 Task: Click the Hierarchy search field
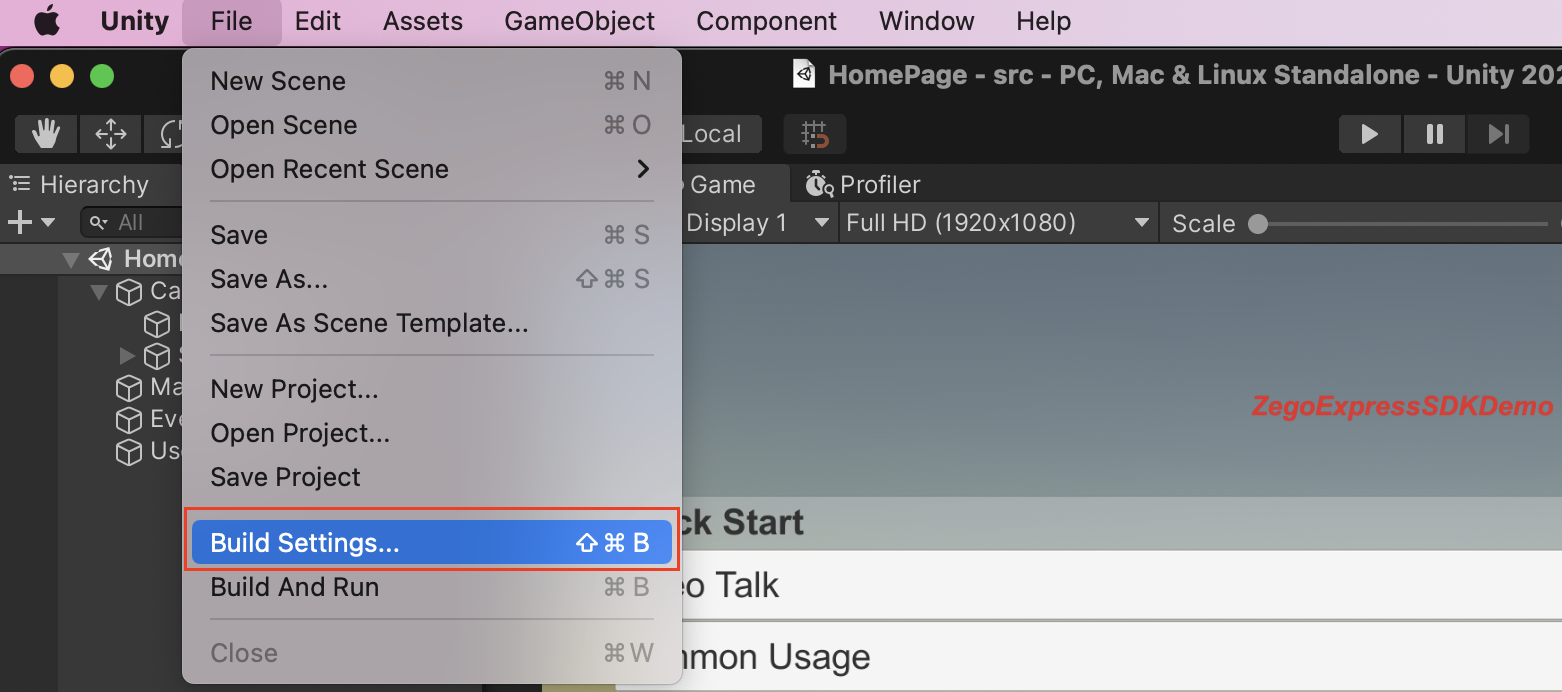[135, 222]
